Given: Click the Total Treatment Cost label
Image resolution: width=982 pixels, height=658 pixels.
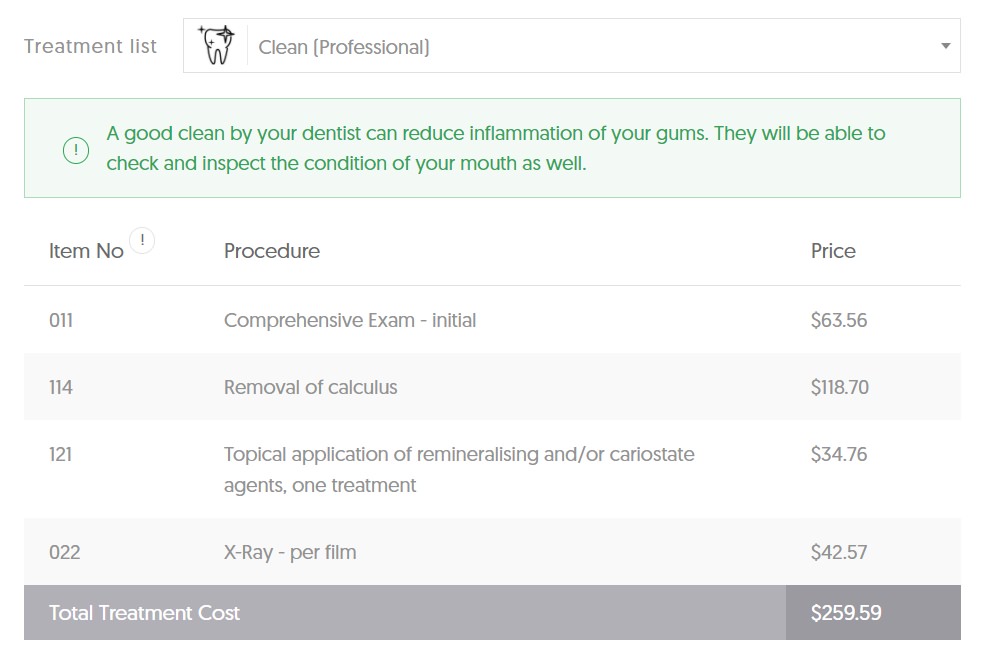Looking at the screenshot, I should (x=144, y=613).
